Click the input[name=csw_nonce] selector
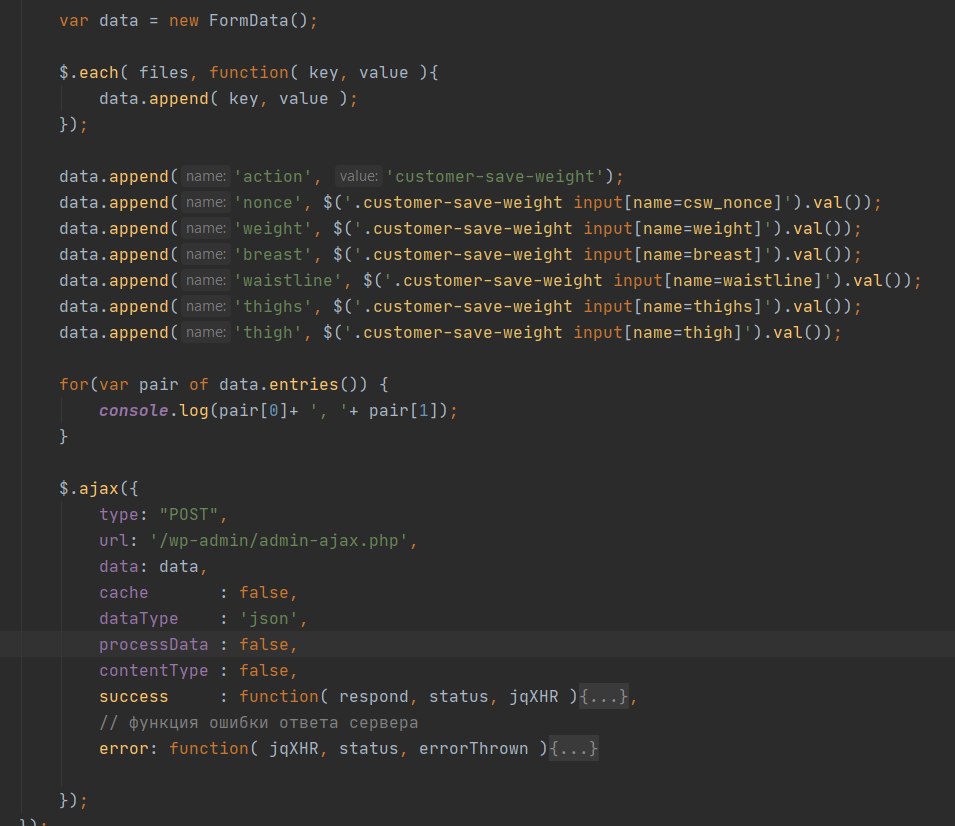The image size is (955, 826). [x=677, y=202]
